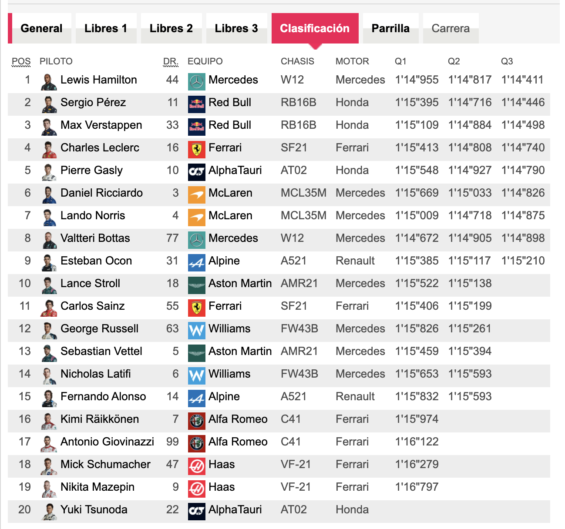Click the Lando Norris driver name
The height and width of the screenshot is (529, 565).
tap(93, 215)
